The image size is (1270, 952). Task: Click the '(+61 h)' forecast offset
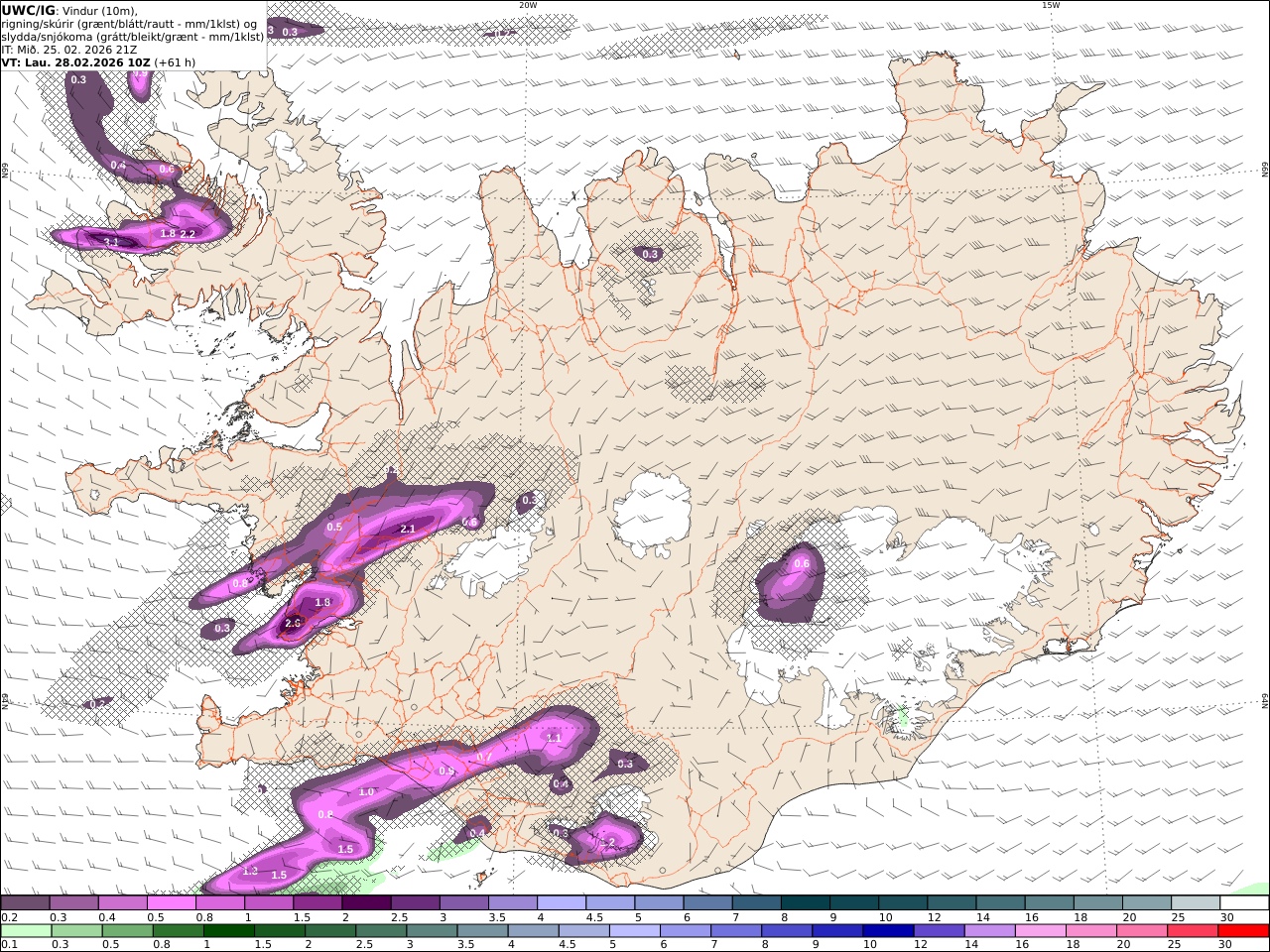point(175,62)
